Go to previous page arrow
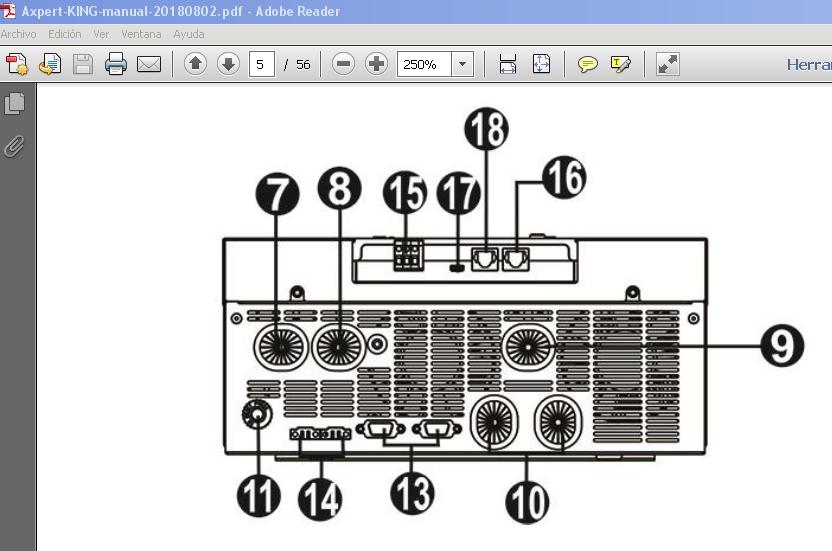 pyautogui.click(x=195, y=64)
